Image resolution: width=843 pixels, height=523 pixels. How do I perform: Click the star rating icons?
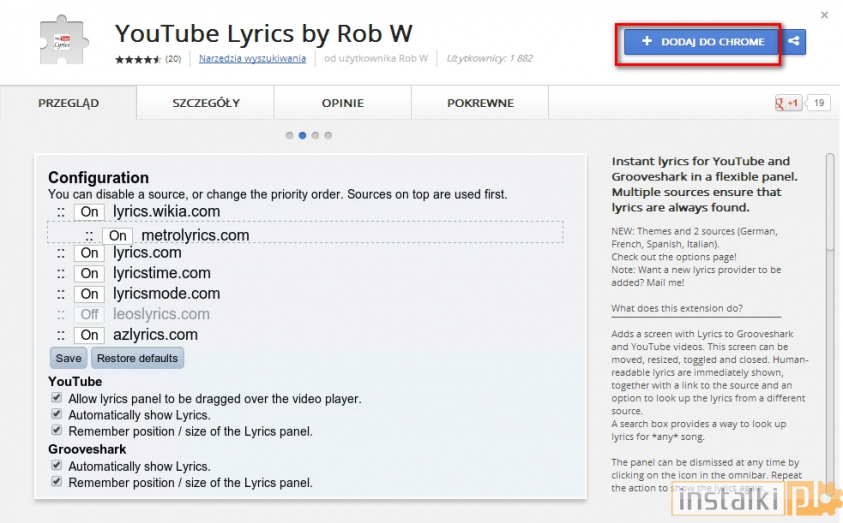[138, 59]
